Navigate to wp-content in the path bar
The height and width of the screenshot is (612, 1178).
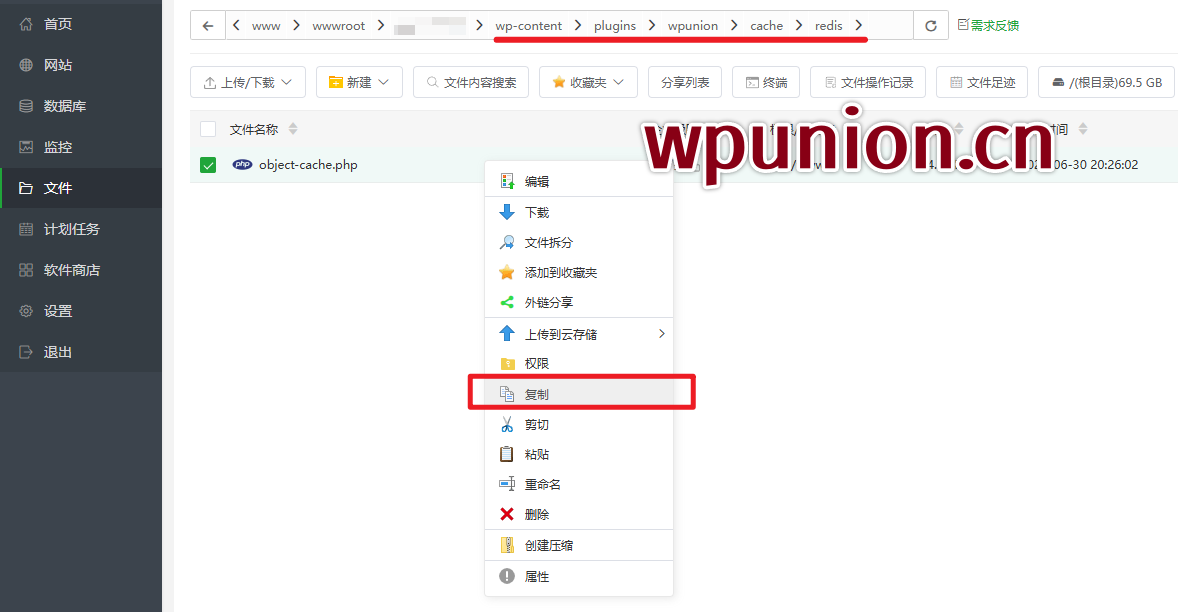tap(528, 26)
